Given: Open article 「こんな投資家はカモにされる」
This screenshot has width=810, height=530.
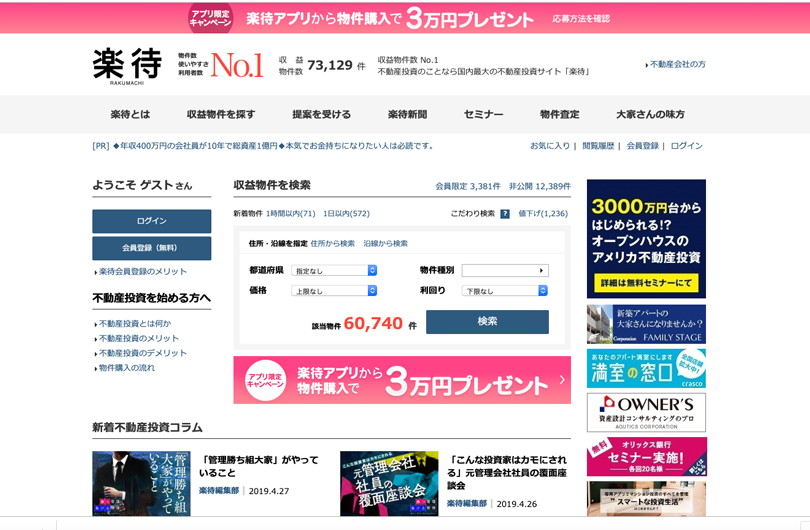Looking at the screenshot, I should [507, 473].
